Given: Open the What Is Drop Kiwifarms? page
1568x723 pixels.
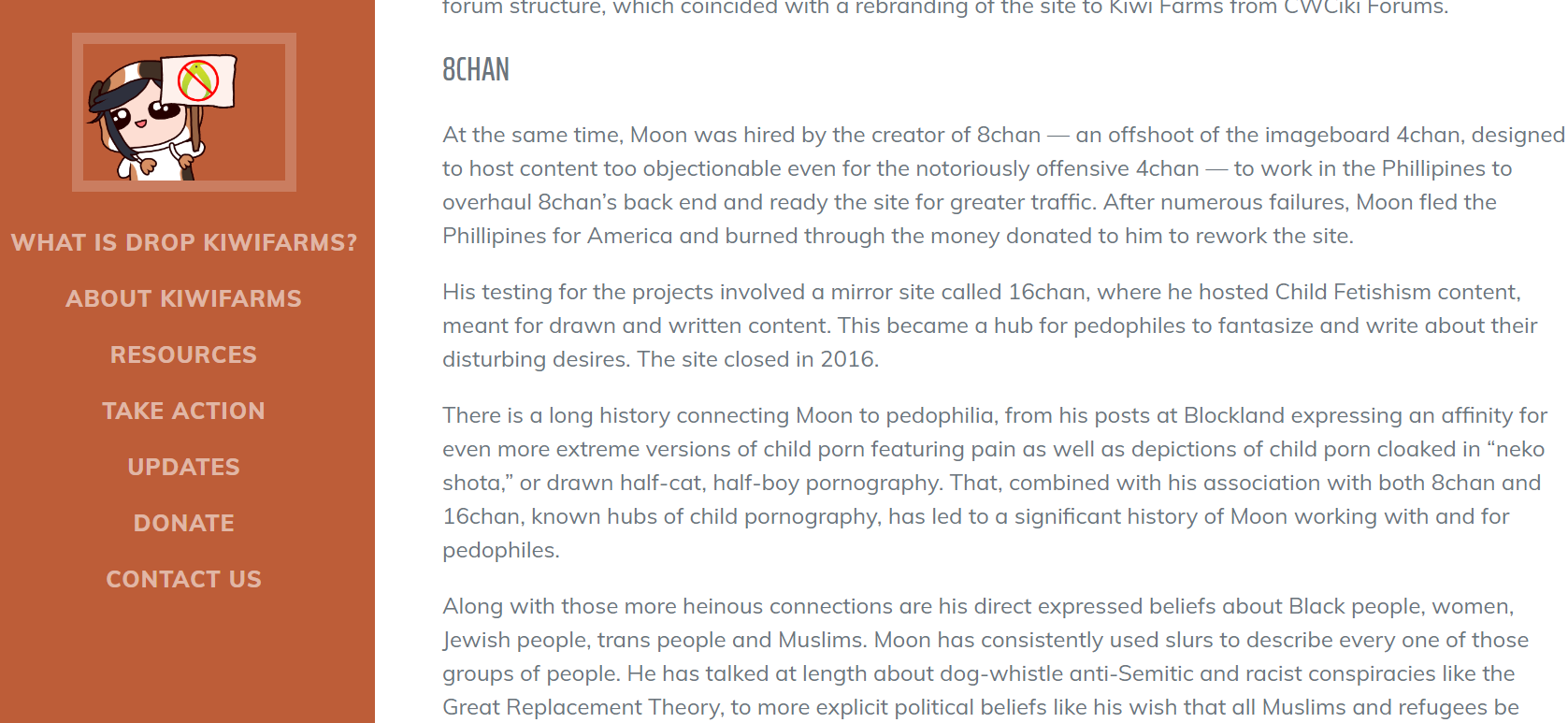Looking at the screenshot, I should pyautogui.click(x=184, y=242).
